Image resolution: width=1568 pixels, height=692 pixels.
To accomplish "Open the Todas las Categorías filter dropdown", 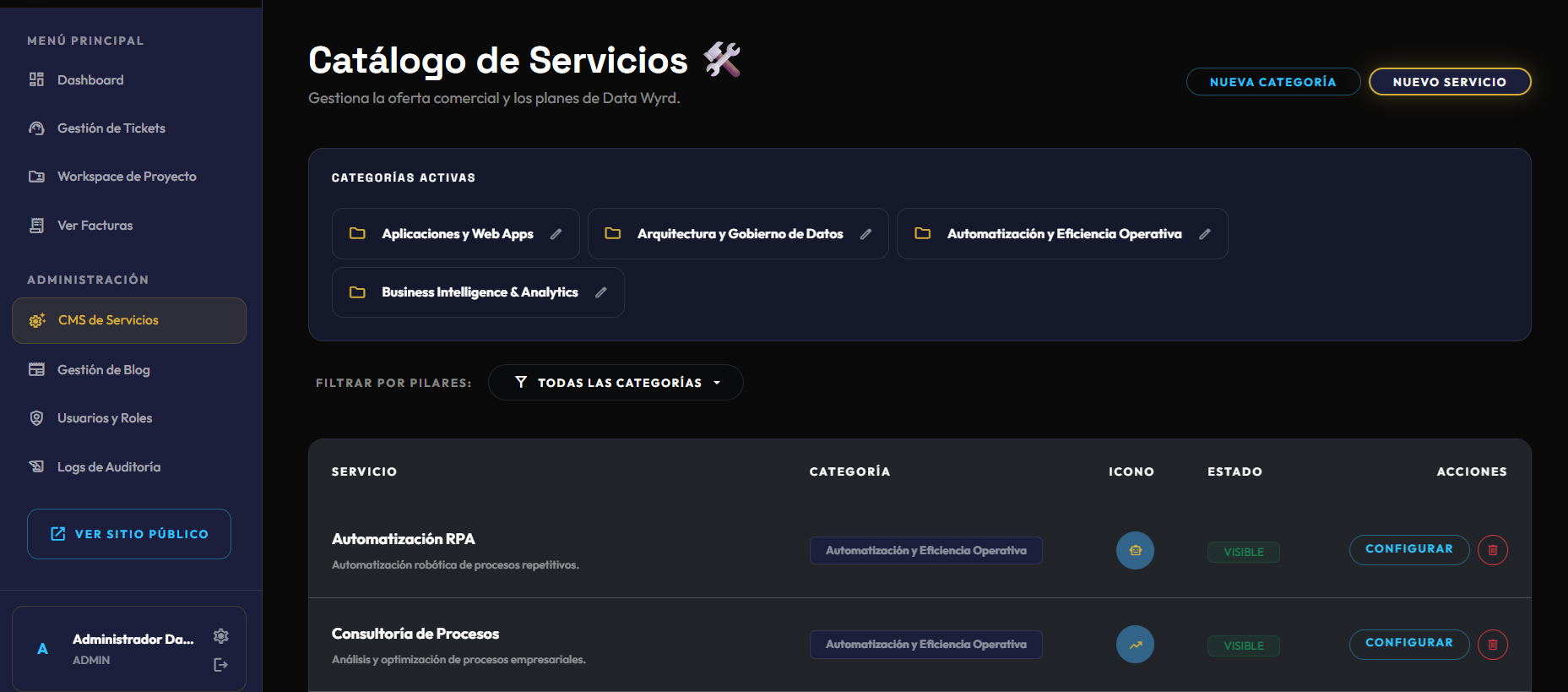I will click(616, 383).
